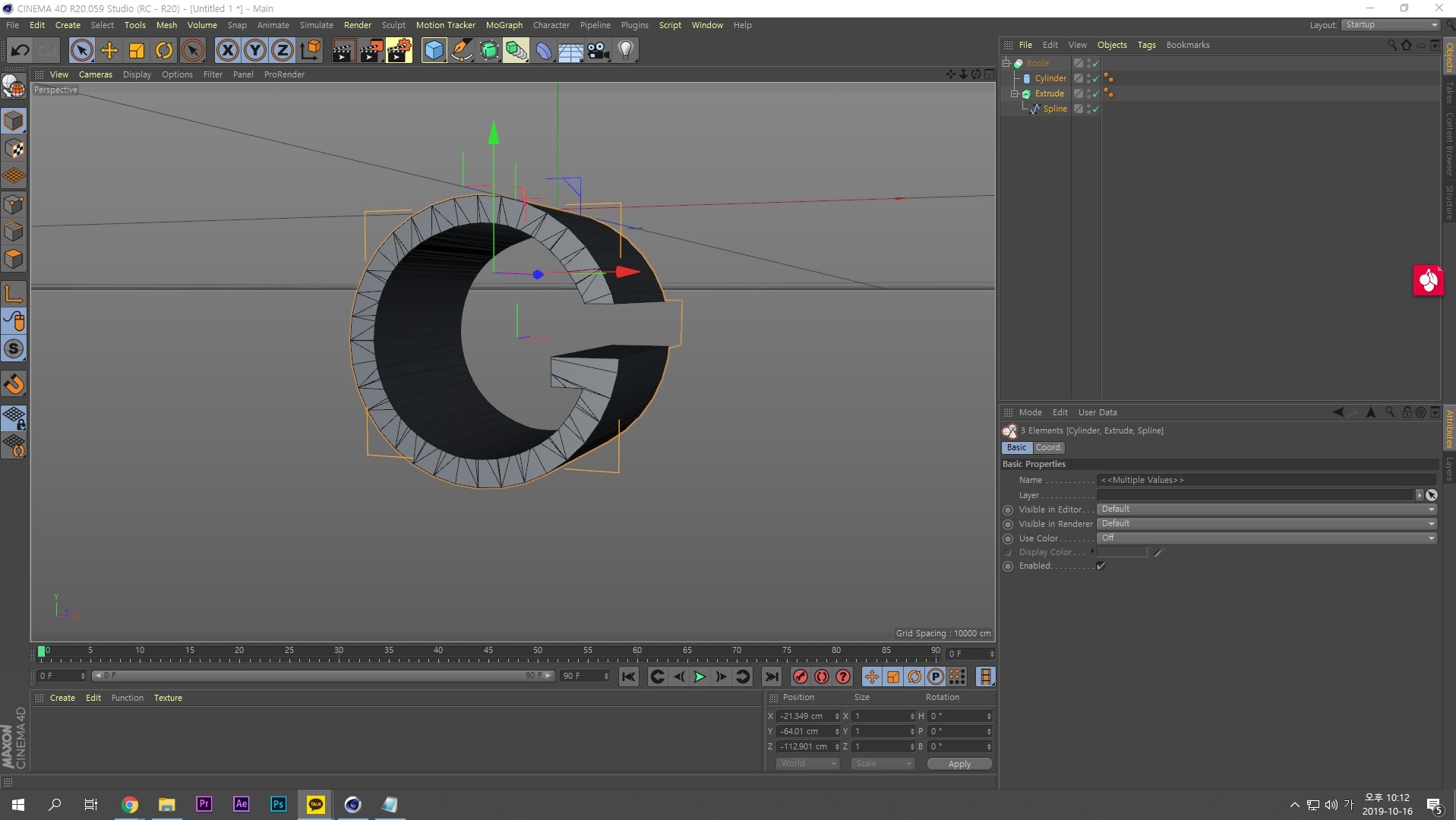1456x820 pixels.
Task: Collapse the Boole object tree
Action: 1006,63
